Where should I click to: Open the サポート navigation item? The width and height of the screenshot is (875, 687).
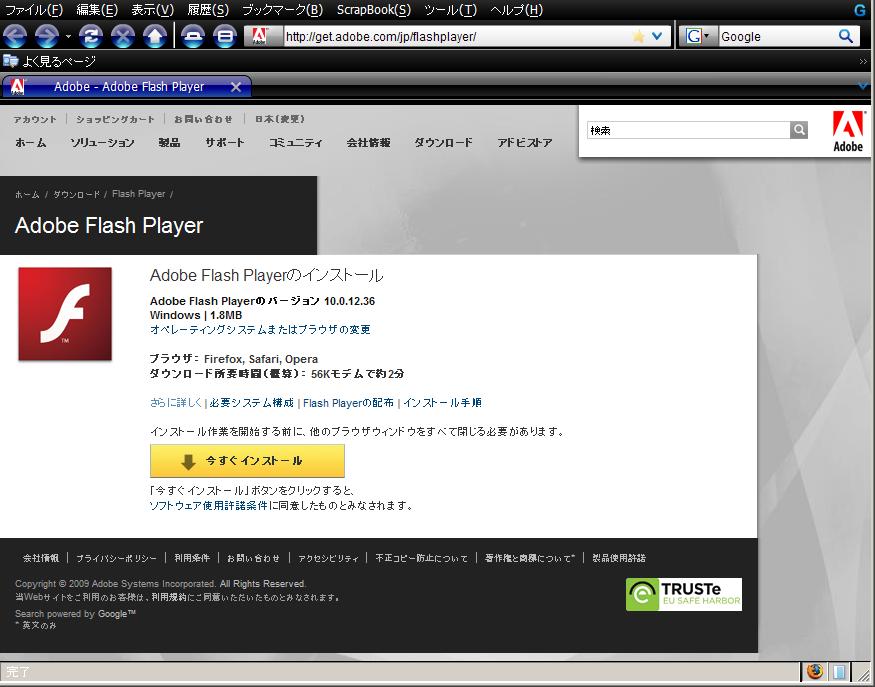pos(225,142)
